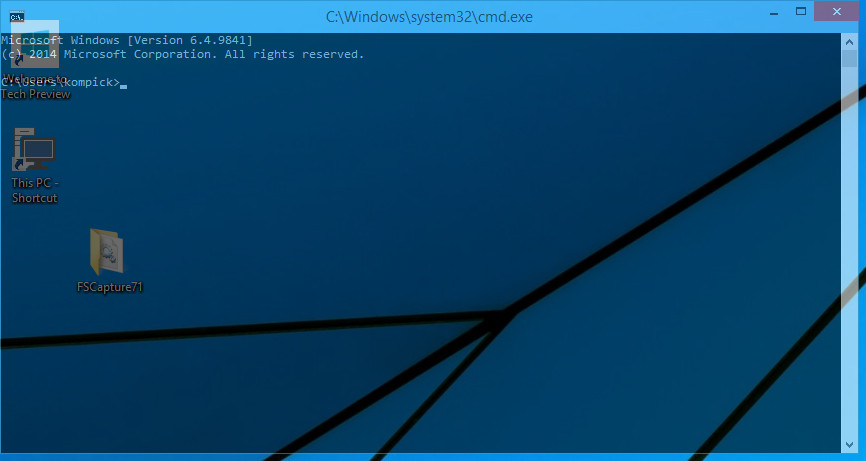The height and width of the screenshot is (461, 866).
Task: Click the scrollbar down arrow
Action: pyautogui.click(x=849, y=445)
